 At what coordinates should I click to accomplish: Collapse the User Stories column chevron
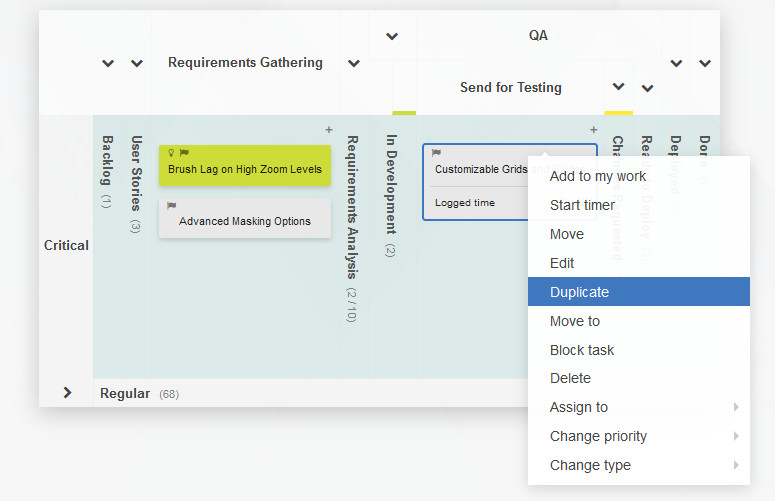(x=137, y=63)
